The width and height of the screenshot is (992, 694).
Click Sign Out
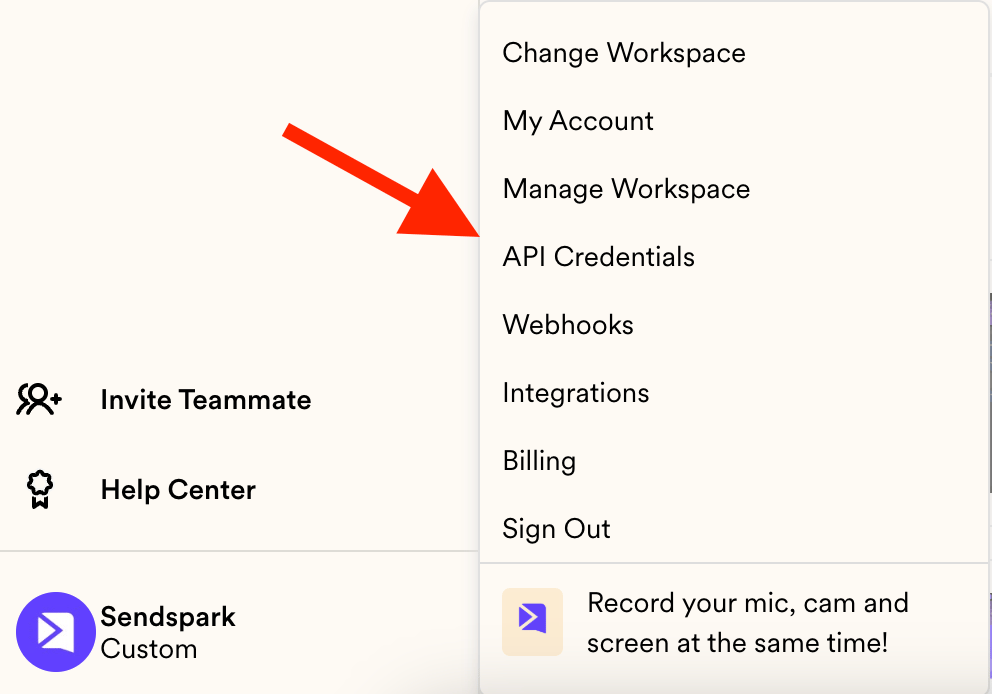tap(556, 529)
